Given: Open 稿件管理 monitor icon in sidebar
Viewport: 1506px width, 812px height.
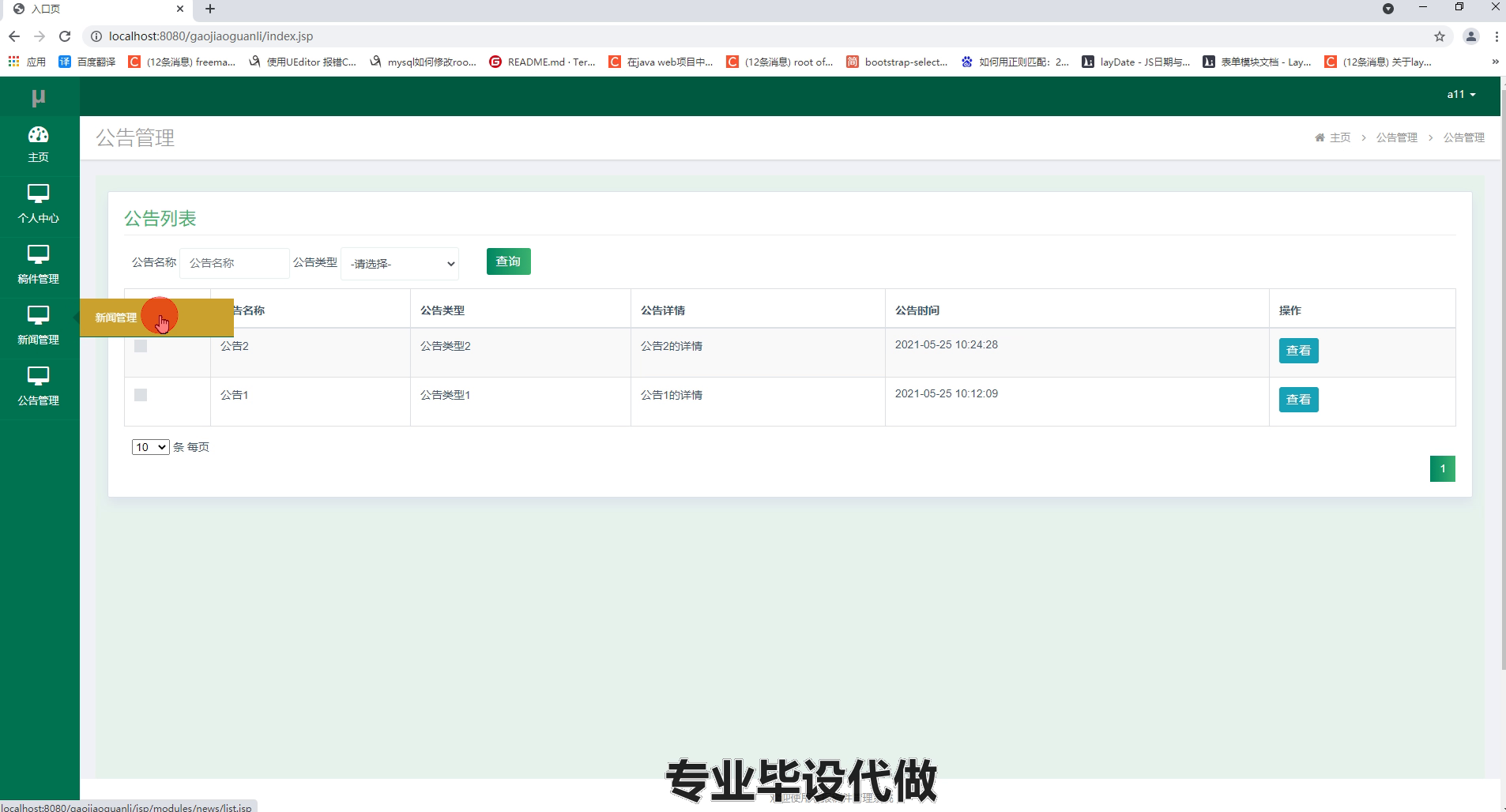Looking at the screenshot, I should point(38,254).
